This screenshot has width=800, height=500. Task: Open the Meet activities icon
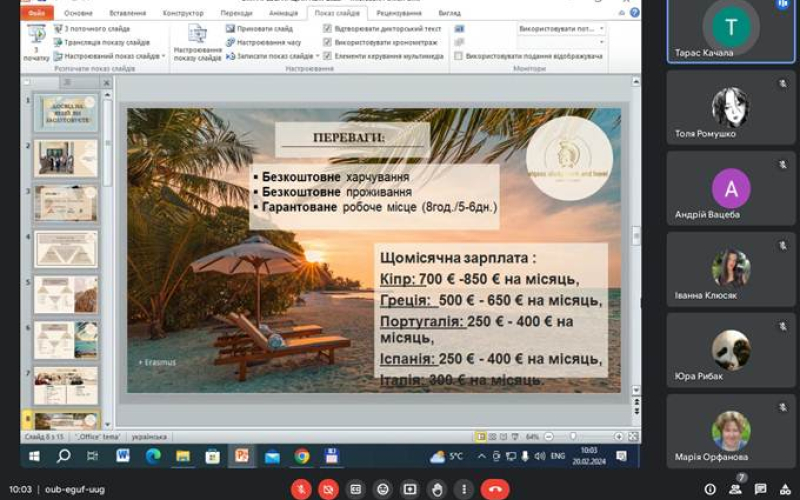point(786,490)
